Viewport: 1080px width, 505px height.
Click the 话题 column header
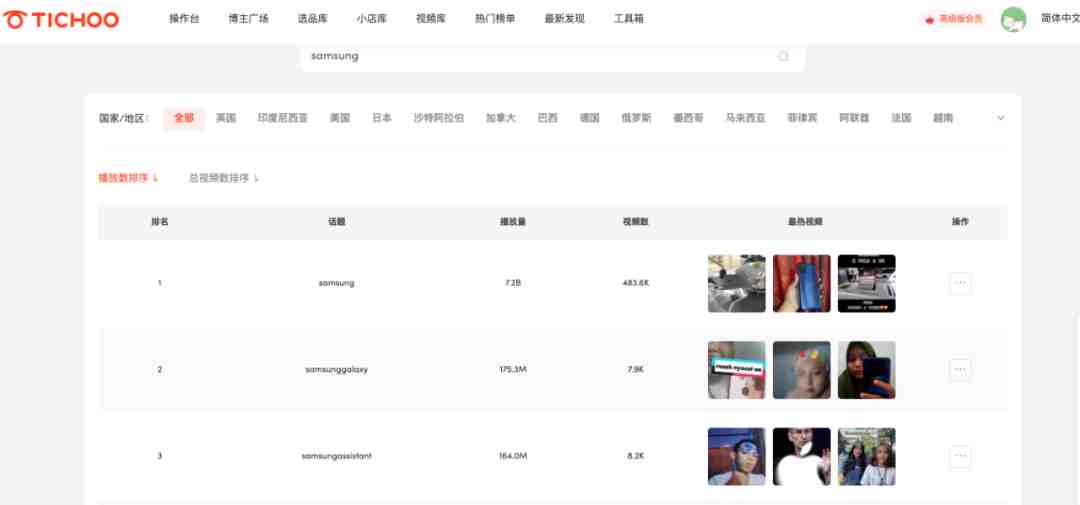(x=336, y=222)
